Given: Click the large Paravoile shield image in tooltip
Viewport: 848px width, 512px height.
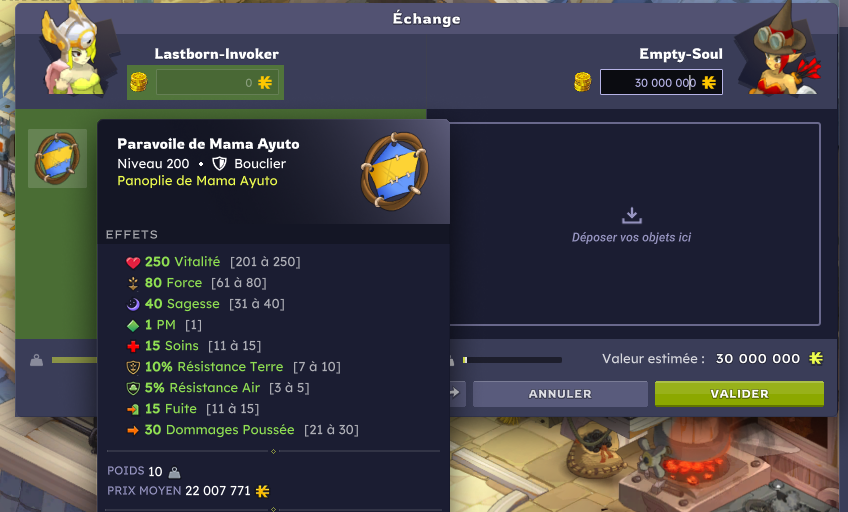Looking at the screenshot, I should [x=395, y=171].
